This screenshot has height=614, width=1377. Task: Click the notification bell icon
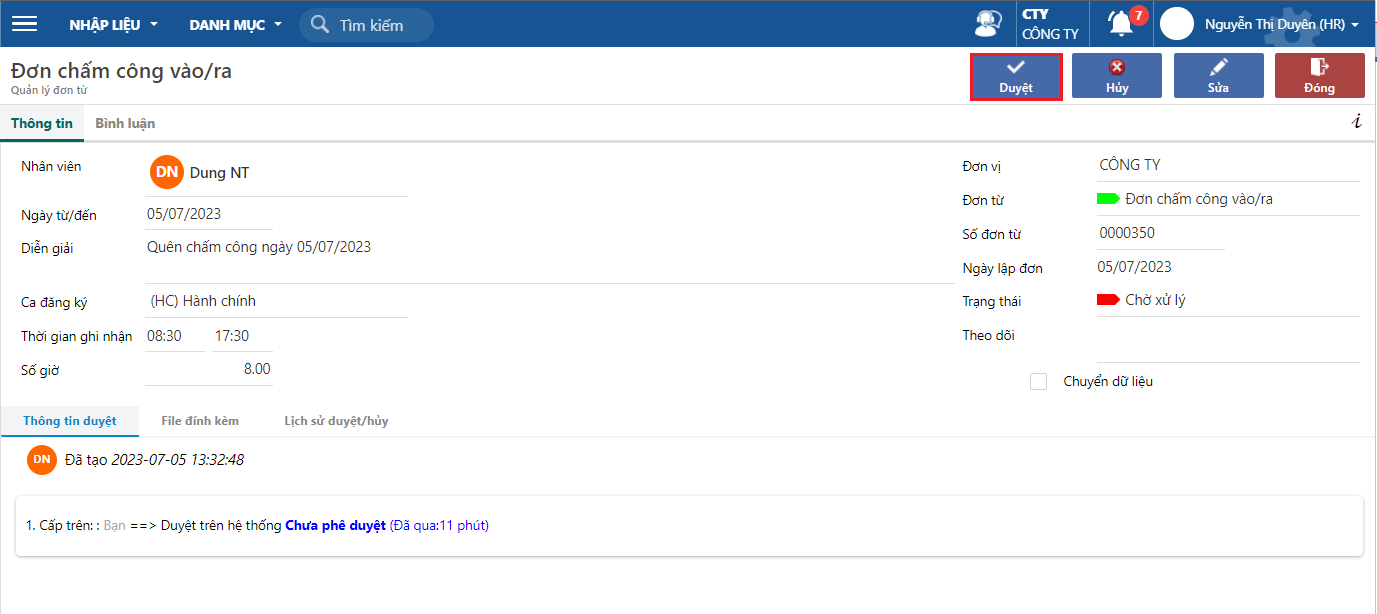[x=1121, y=23]
